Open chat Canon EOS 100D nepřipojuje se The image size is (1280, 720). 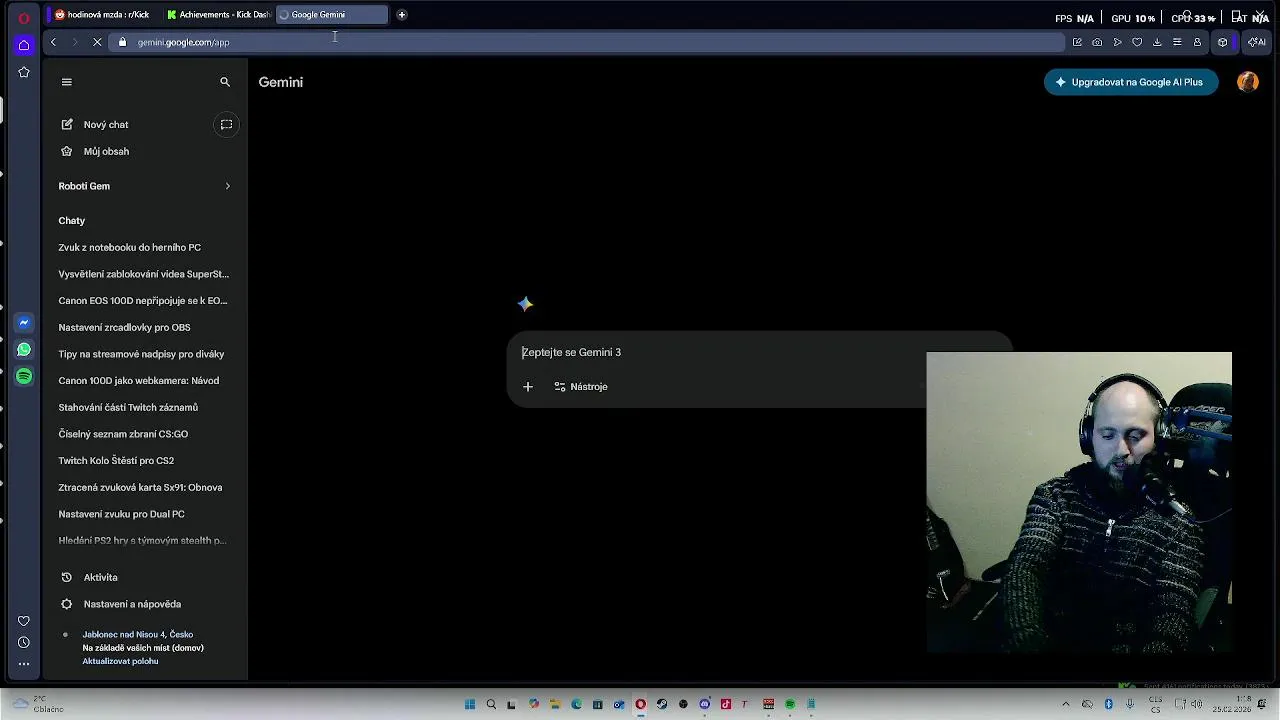point(145,300)
